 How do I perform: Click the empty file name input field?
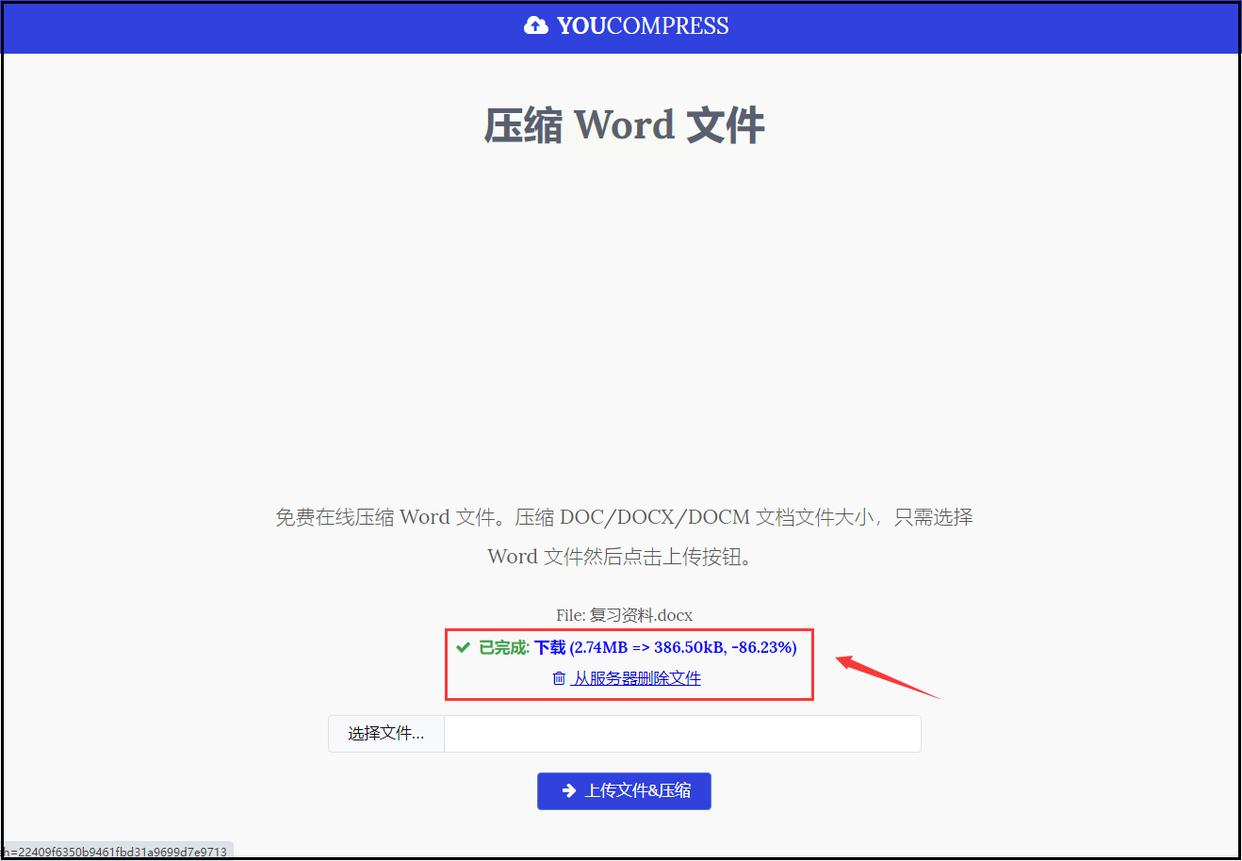(682, 734)
